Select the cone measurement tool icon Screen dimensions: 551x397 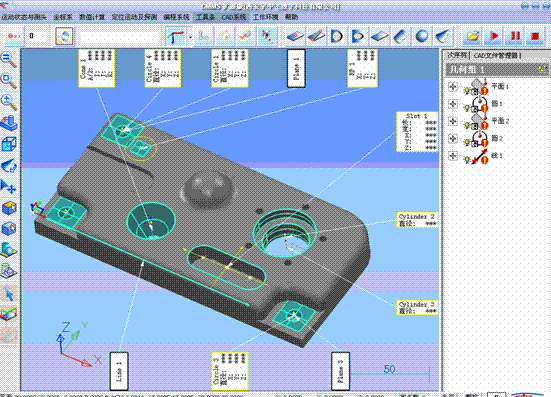tap(443, 36)
